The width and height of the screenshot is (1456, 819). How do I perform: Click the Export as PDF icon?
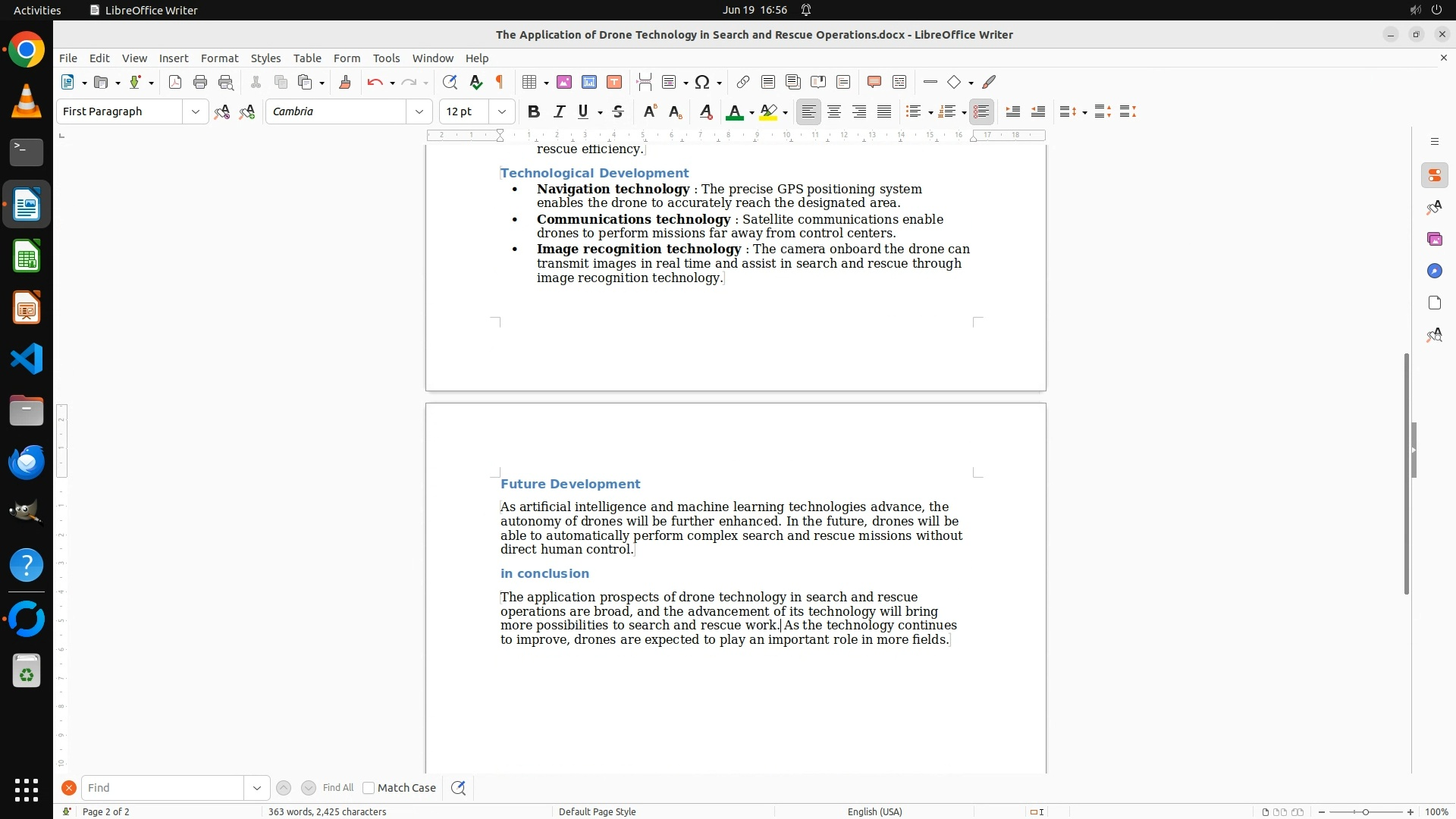click(175, 83)
